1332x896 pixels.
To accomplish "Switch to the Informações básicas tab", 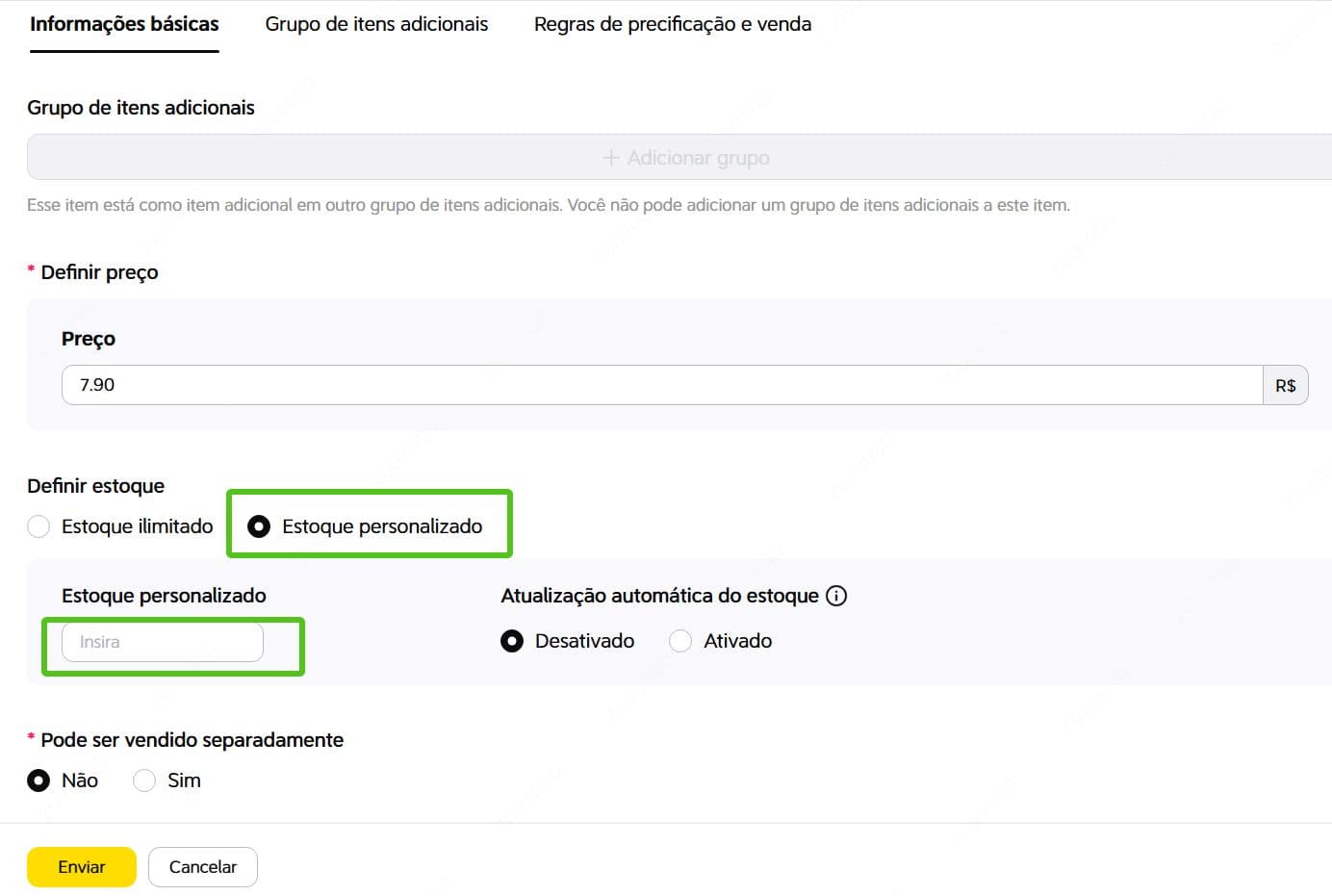I will tap(124, 24).
